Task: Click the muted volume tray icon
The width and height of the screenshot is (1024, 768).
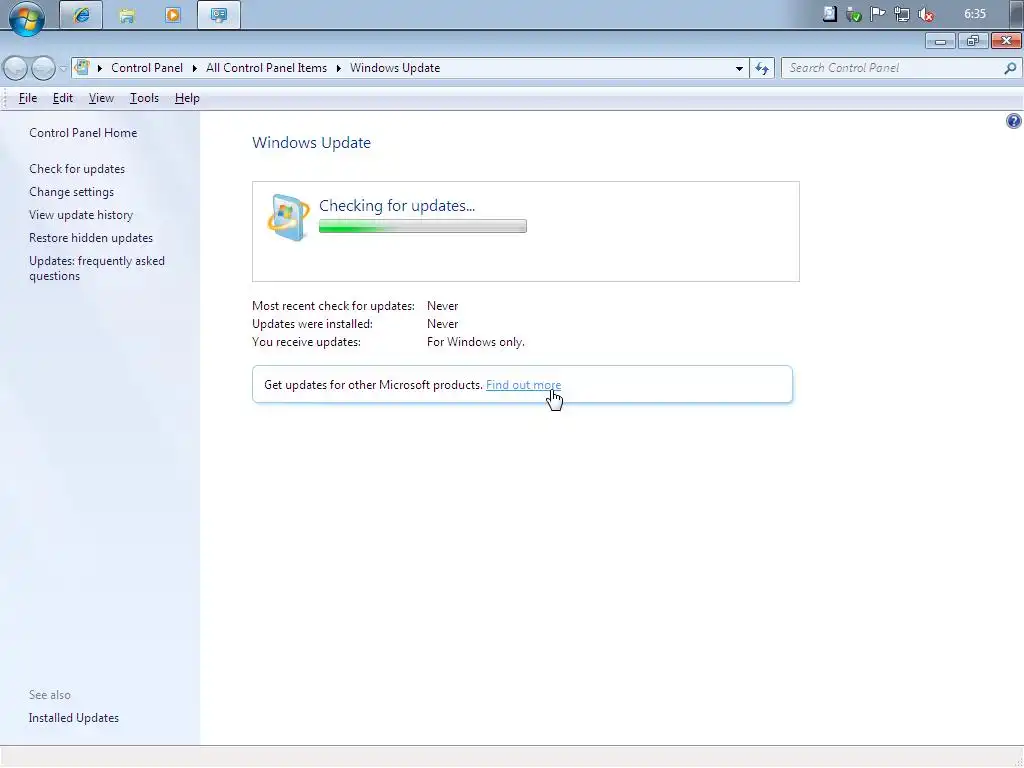Action: pyautogui.click(x=926, y=14)
